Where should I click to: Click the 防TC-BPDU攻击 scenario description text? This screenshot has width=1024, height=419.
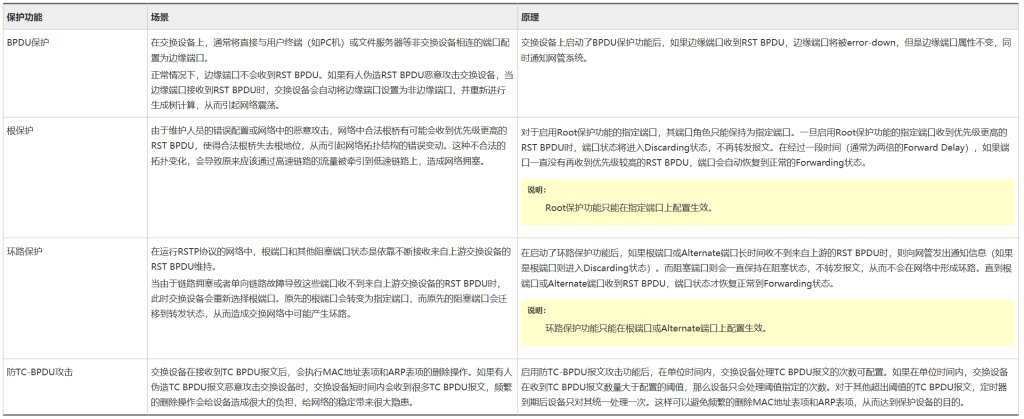click(330, 386)
